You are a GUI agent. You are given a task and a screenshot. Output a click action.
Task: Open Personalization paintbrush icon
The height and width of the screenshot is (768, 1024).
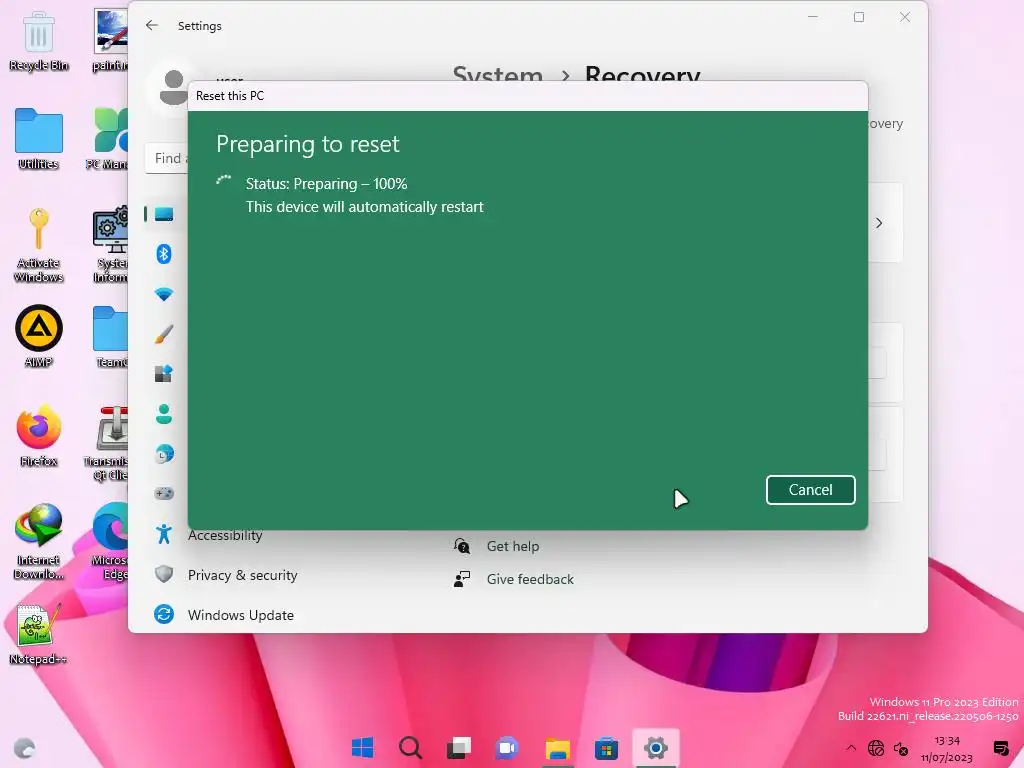[x=164, y=334]
